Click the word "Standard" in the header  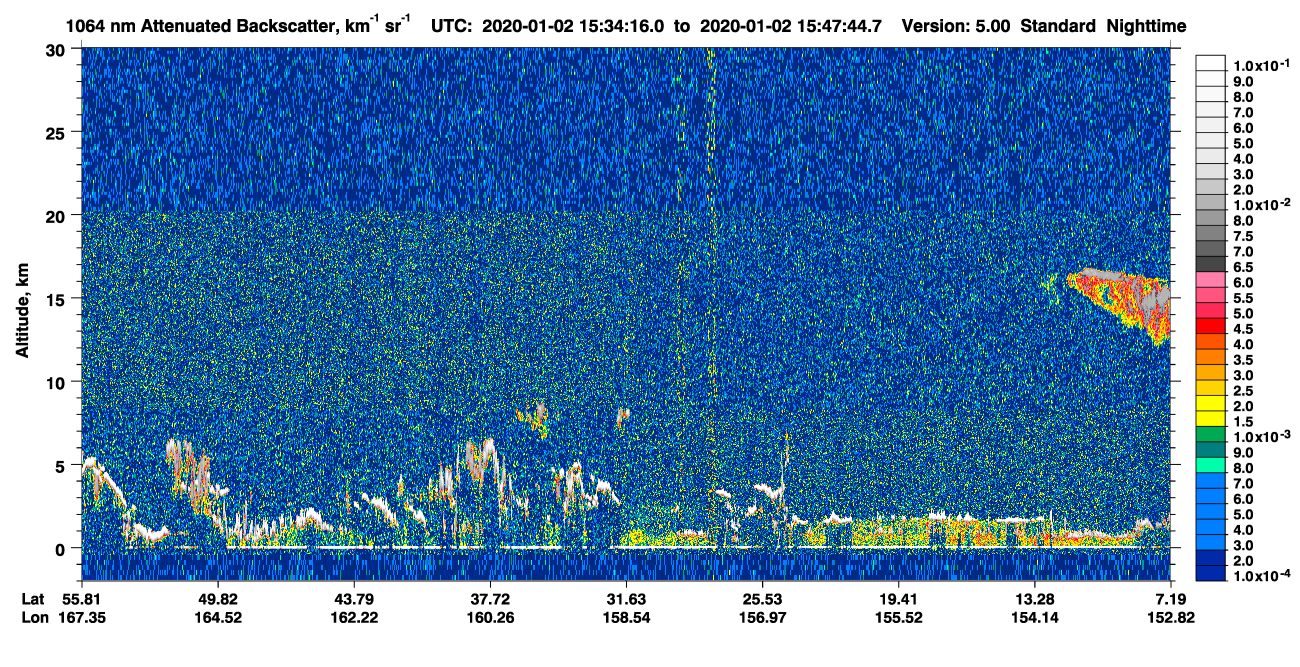click(x=1059, y=25)
